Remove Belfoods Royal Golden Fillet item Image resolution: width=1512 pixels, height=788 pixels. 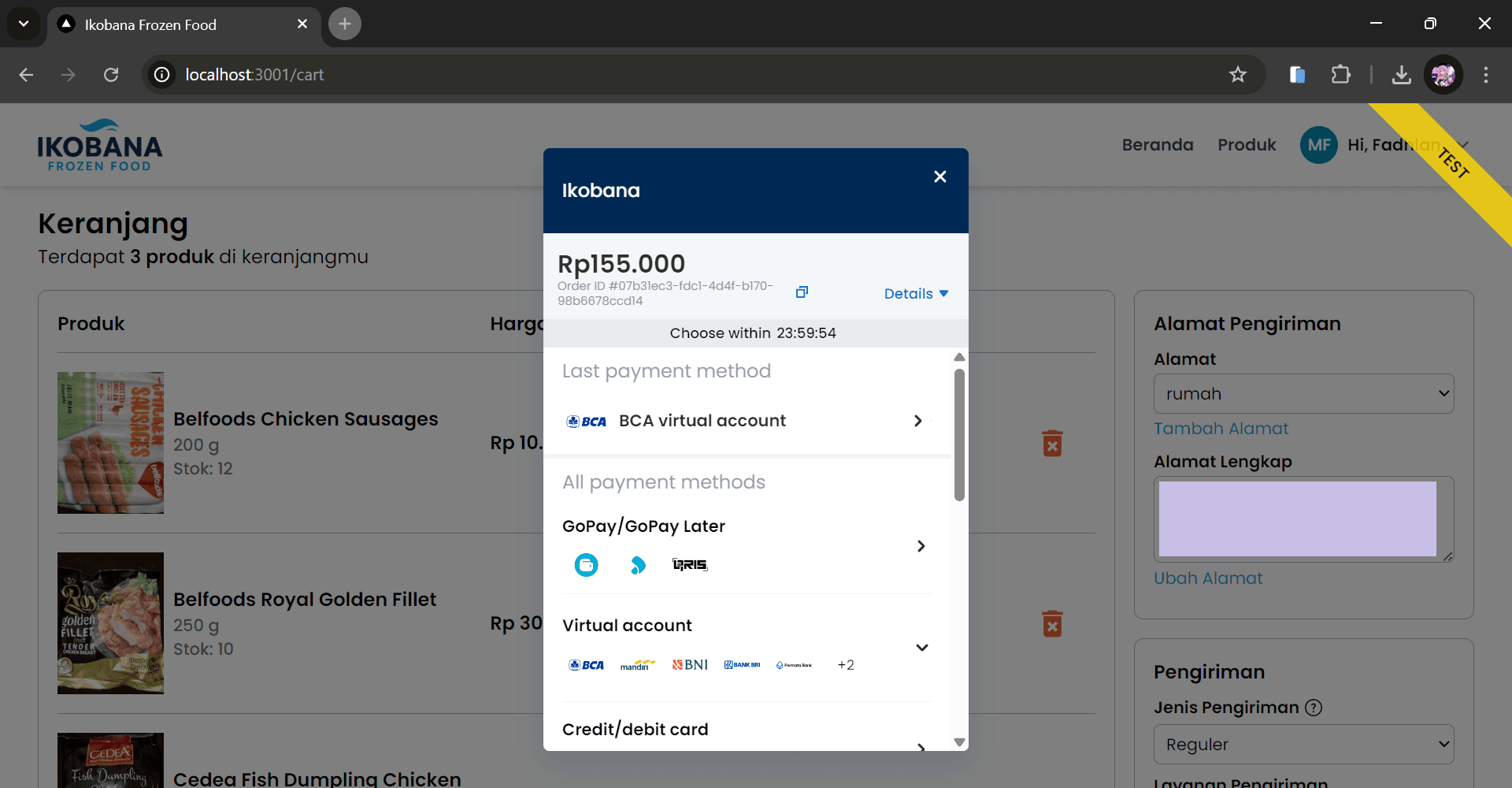1052,624
